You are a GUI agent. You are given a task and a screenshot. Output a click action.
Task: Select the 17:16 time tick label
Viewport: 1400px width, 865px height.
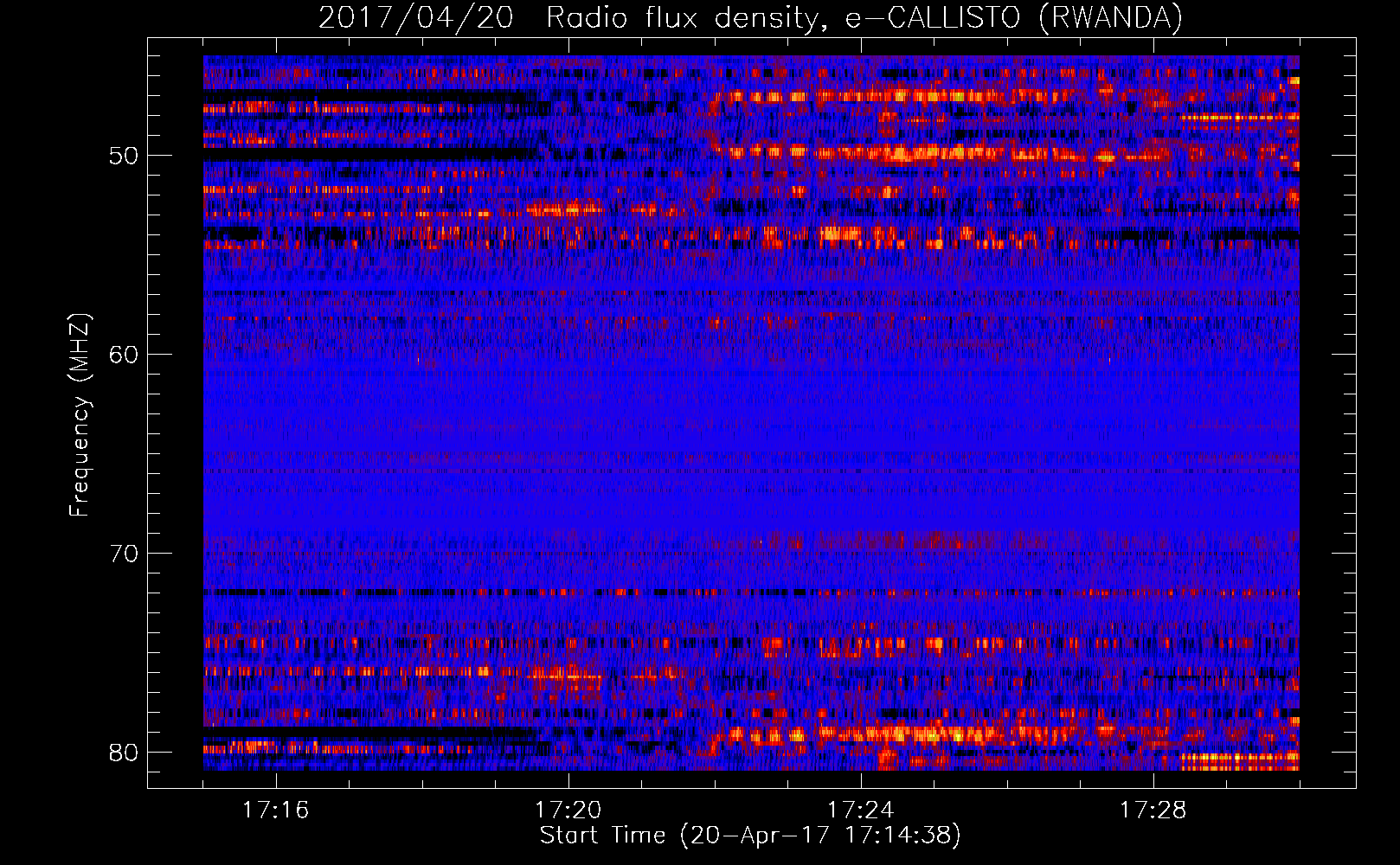(x=275, y=811)
